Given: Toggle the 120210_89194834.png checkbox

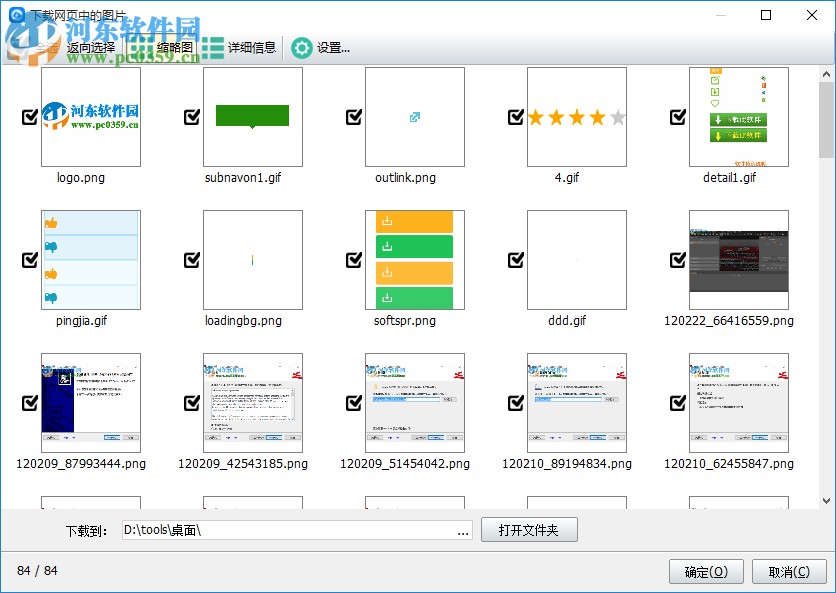Looking at the screenshot, I should (516, 403).
